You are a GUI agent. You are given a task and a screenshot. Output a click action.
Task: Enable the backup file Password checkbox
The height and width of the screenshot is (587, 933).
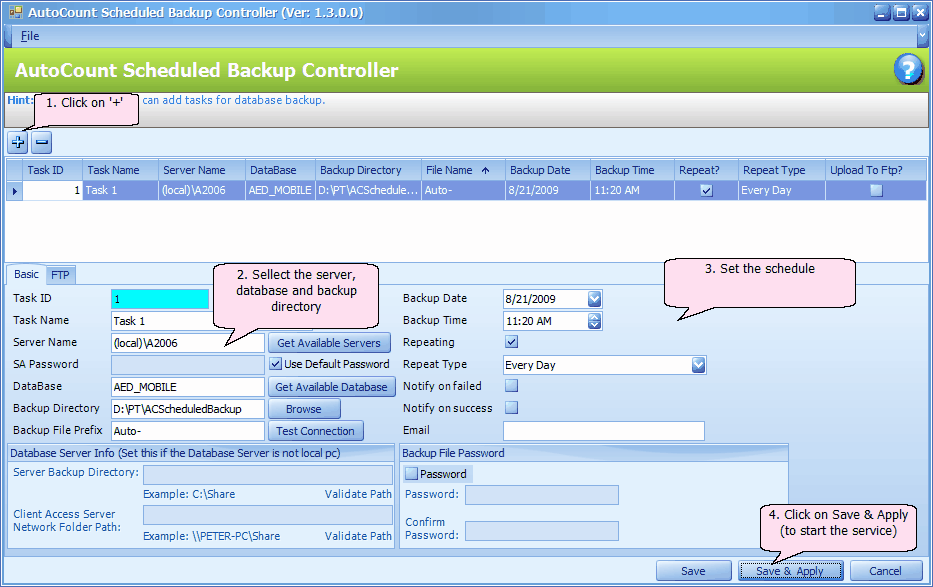[x=411, y=474]
